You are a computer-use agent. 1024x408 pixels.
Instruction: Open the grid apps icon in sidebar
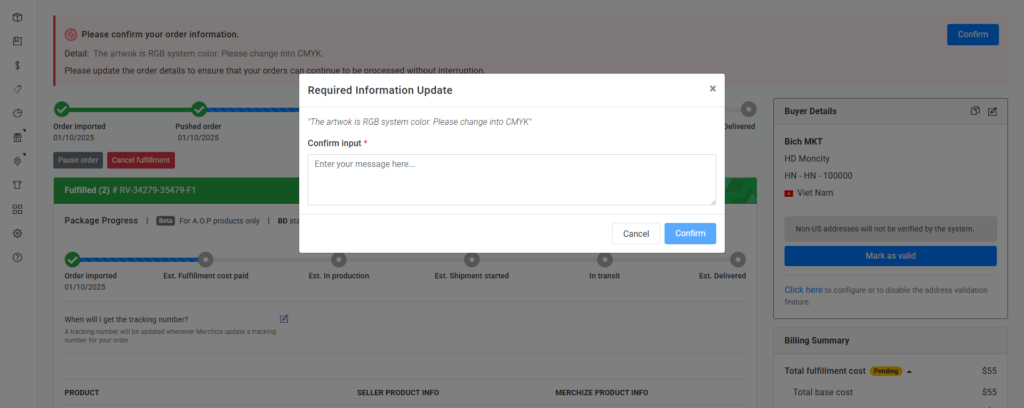pos(17,209)
